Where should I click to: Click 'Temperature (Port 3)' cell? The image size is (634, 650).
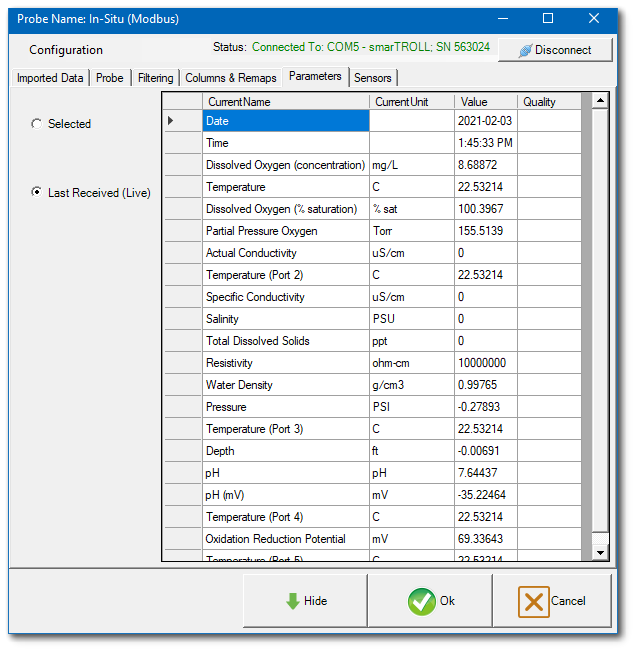tap(286, 429)
